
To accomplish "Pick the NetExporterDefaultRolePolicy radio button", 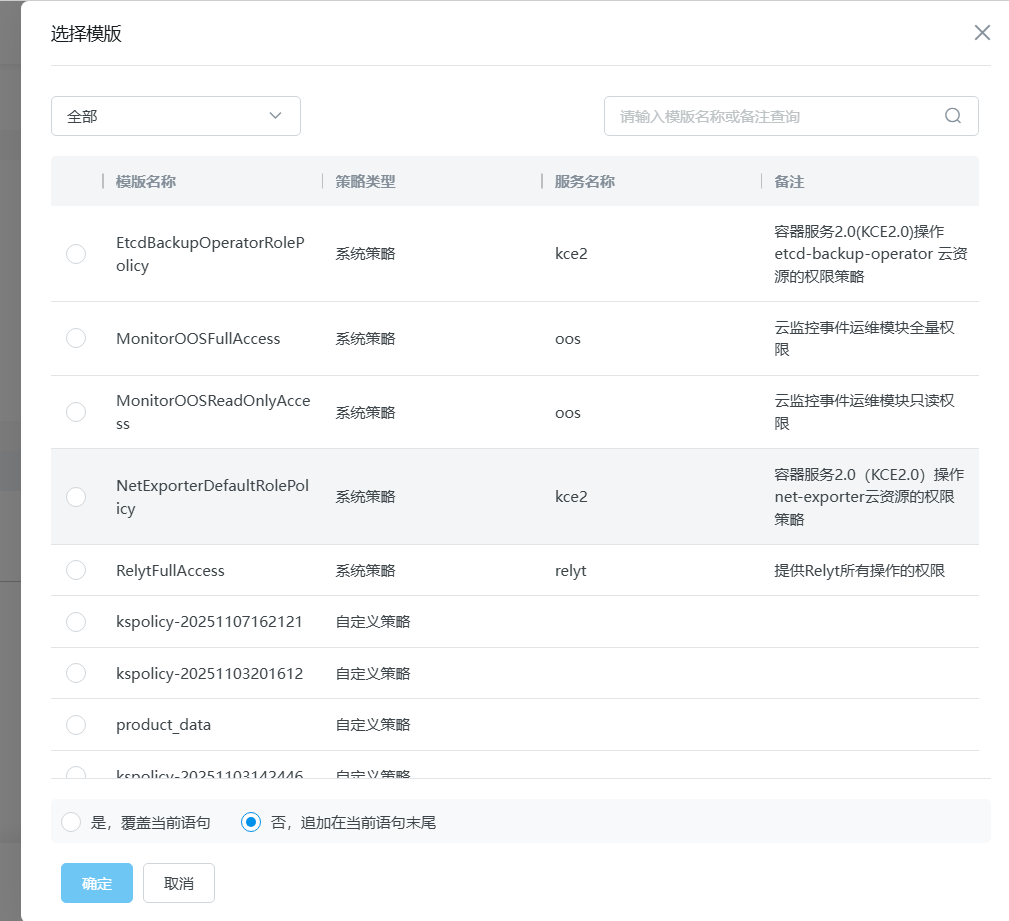I will (76, 496).
